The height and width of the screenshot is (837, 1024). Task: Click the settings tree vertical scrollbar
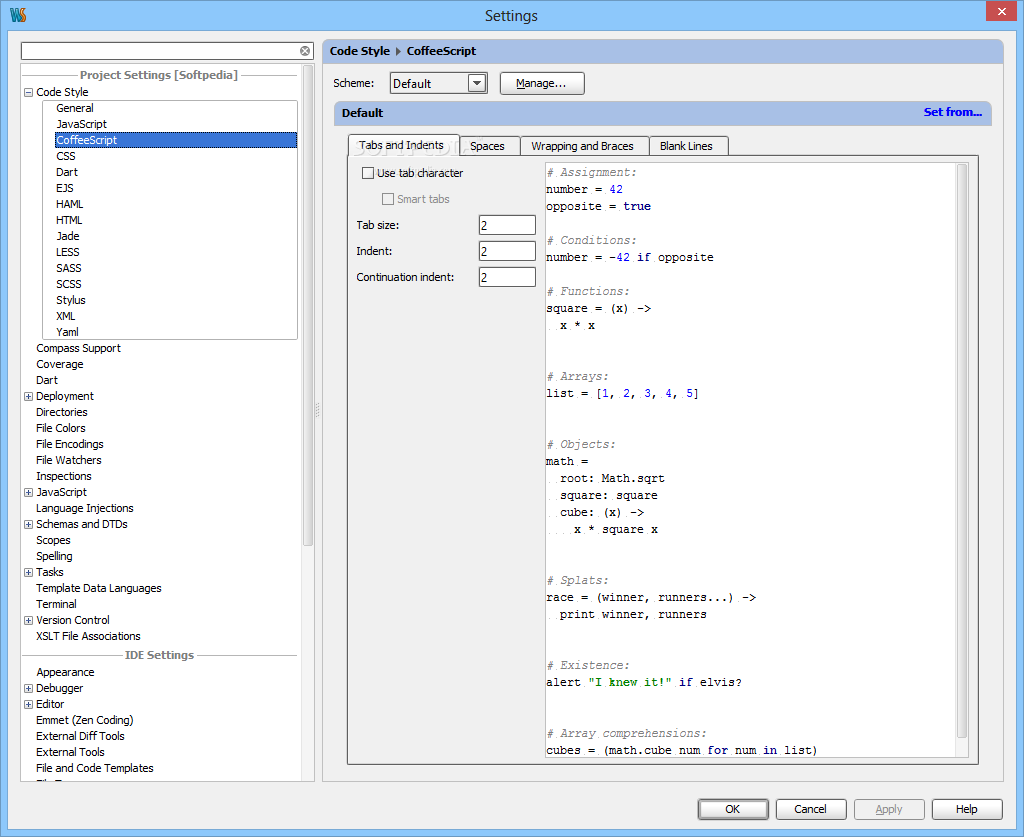pos(308,307)
